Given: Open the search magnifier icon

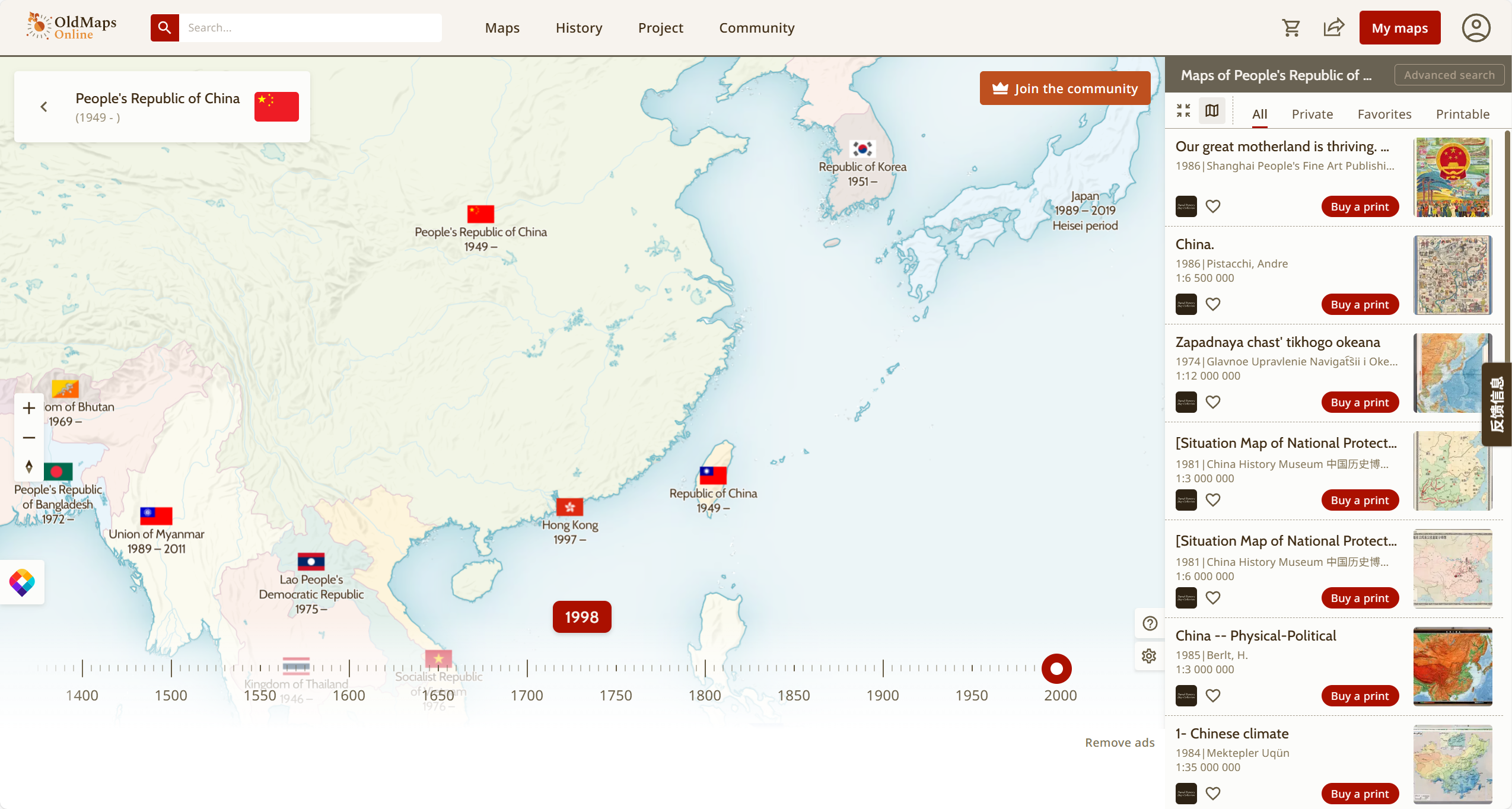Looking at the screenshot, I should (165, 27).
